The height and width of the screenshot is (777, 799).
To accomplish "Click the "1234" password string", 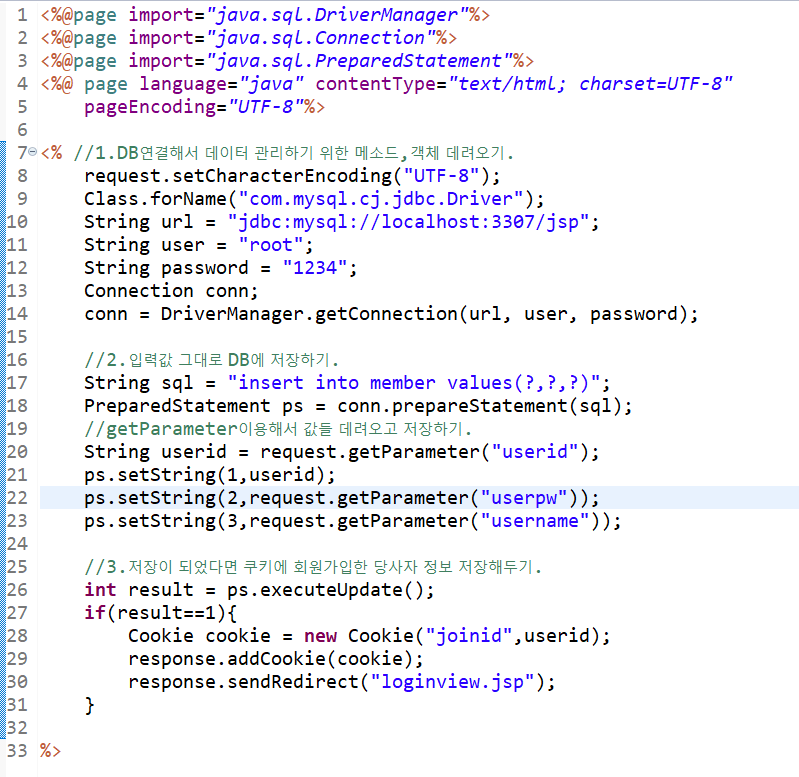I will [x=315, y=268].
